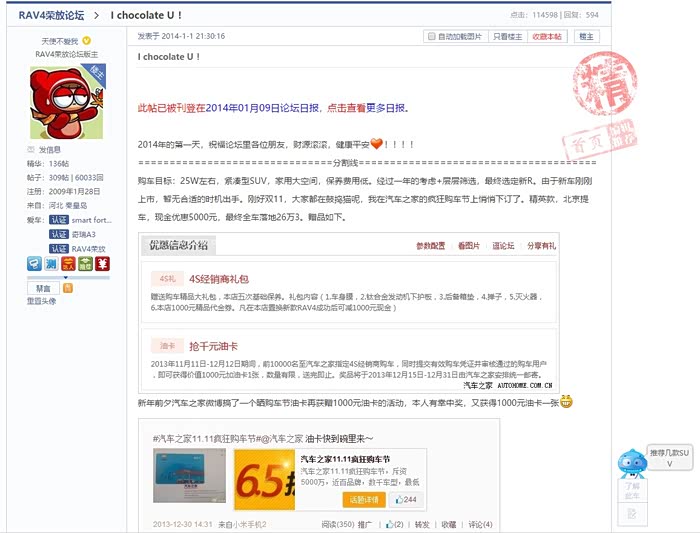Click the thumbs-up like button showing 244

pos(406,499)
